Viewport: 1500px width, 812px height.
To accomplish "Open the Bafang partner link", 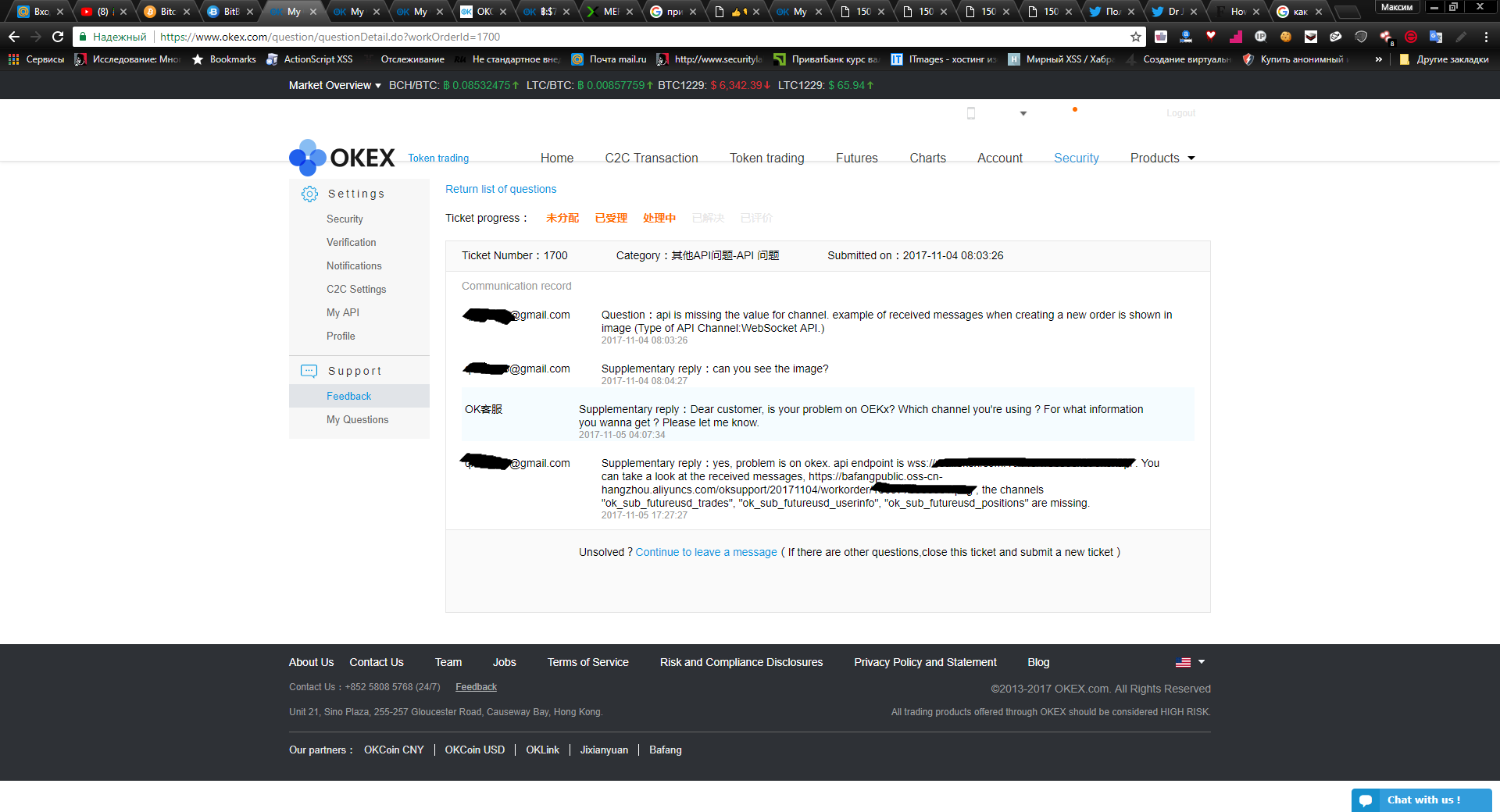I will coord(665,750).
